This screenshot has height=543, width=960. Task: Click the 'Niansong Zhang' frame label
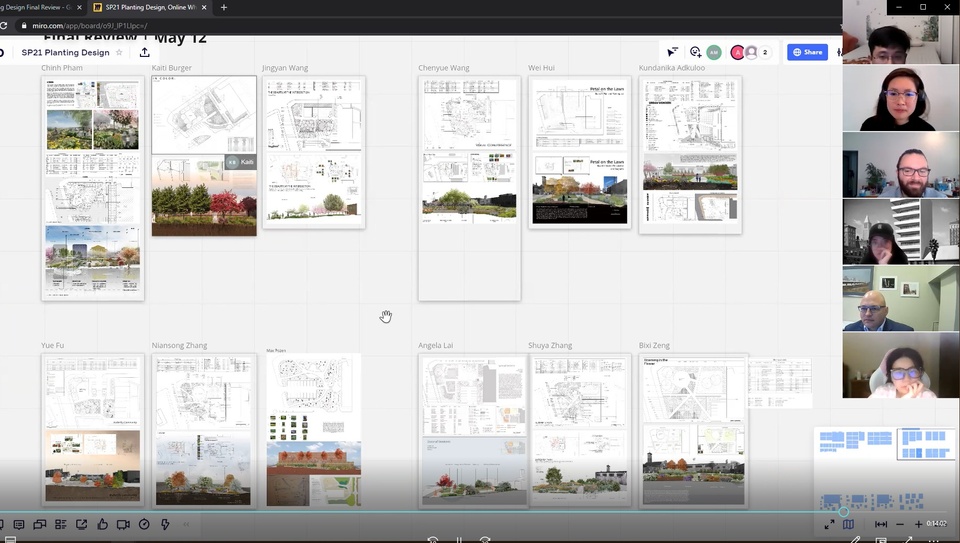(x=179, y=345)
